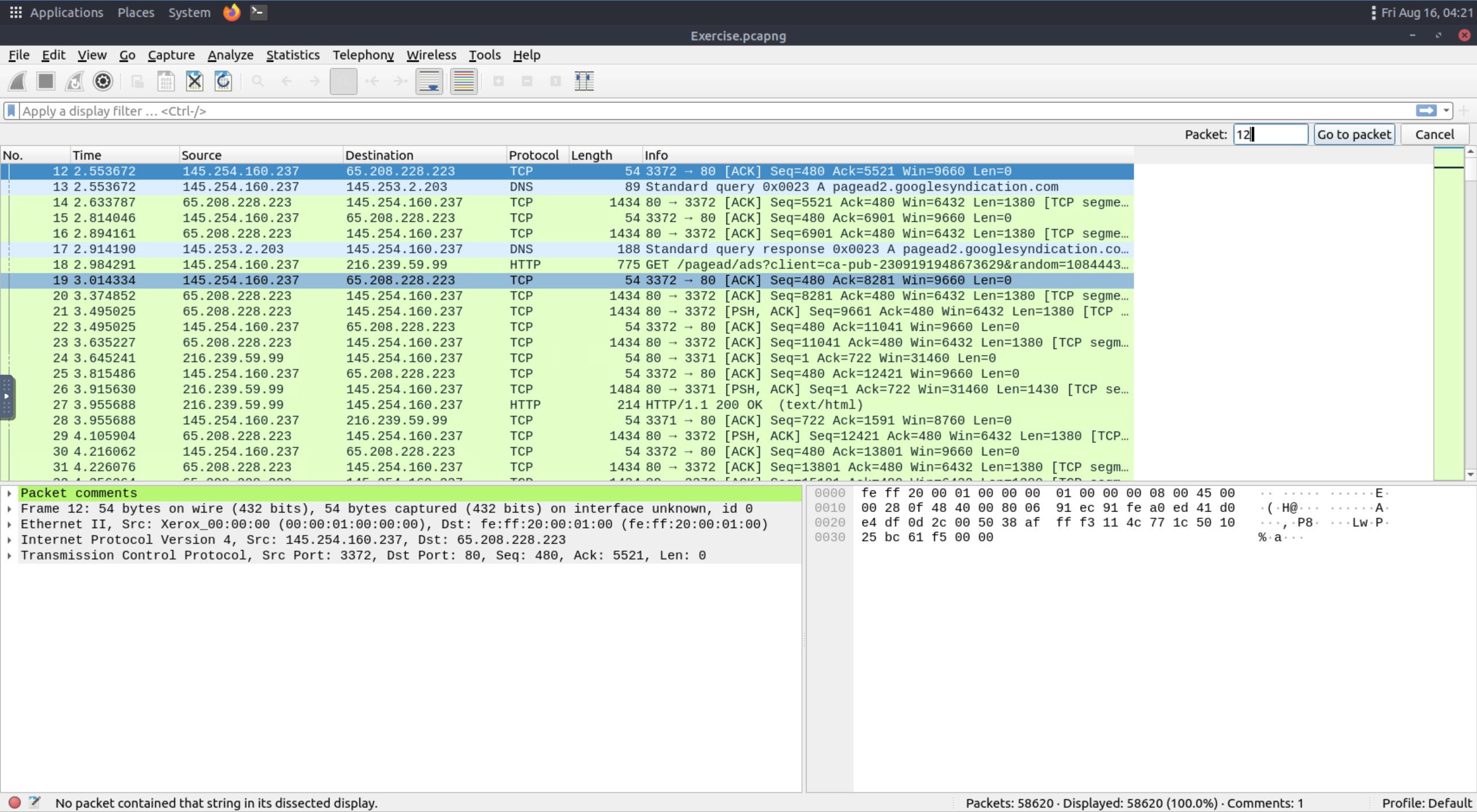Image resolution: width=1477 pixels, height=812 pixels.
Task: Click the reload capture file icon
Action: pos(223,81)
